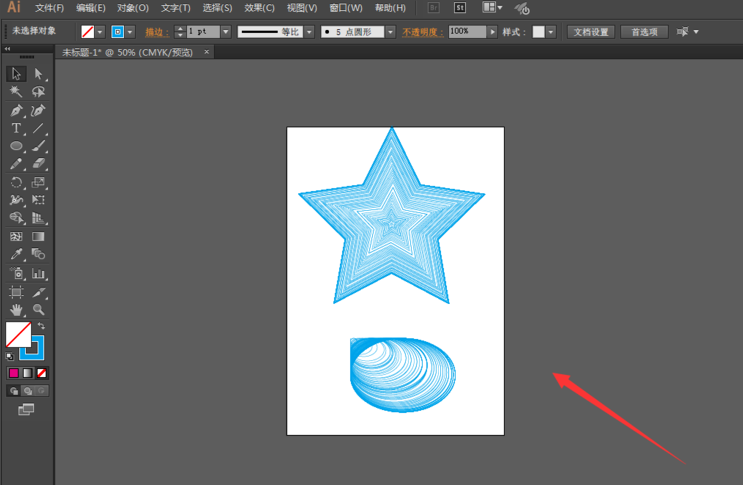The height and width of the screenshot is (485, 743).
Task: Switch to Gradient paint mode
Action: tap(28, 373)
